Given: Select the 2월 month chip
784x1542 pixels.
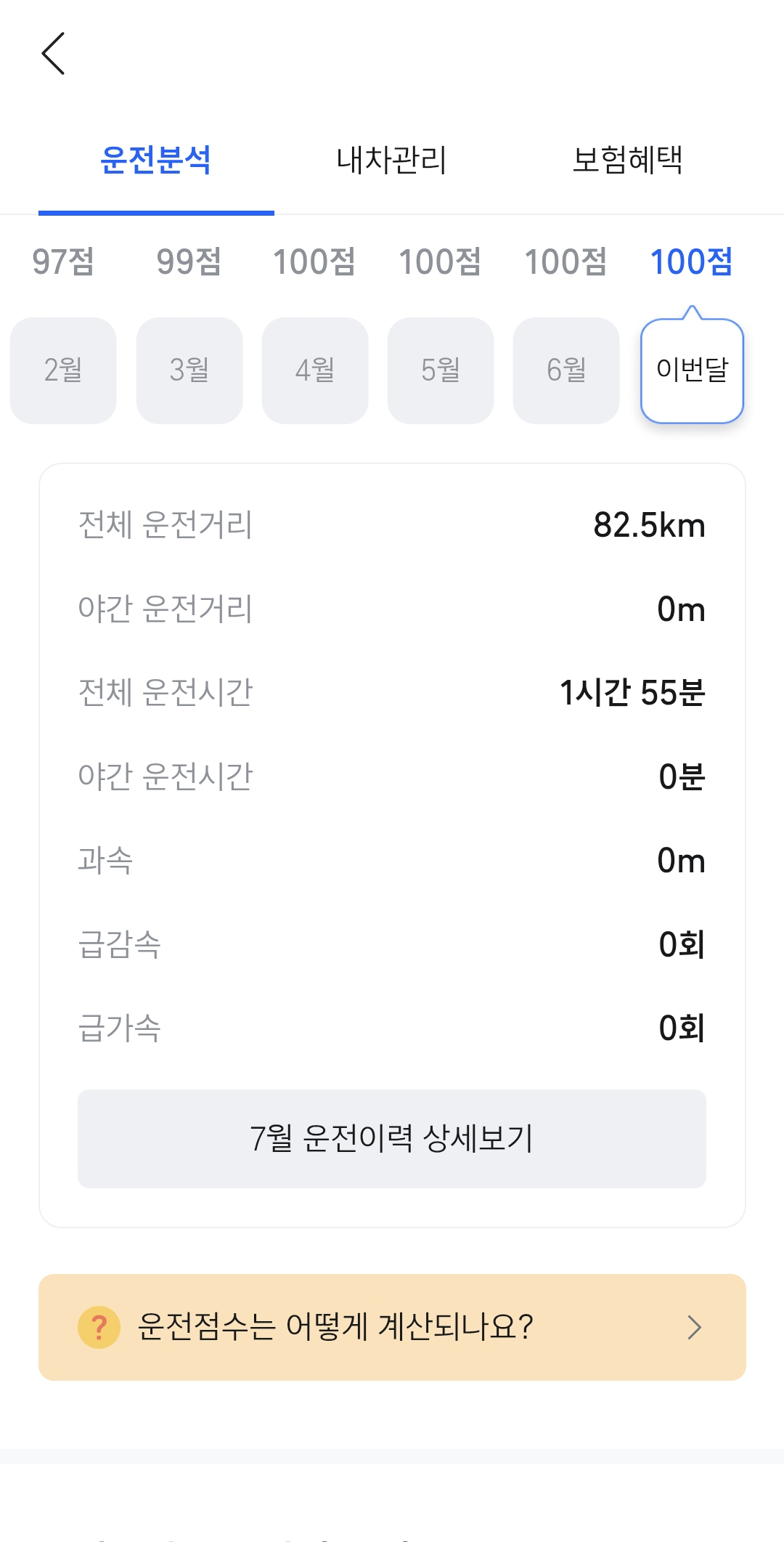Looking at the screenshot, I should point(63,370).
